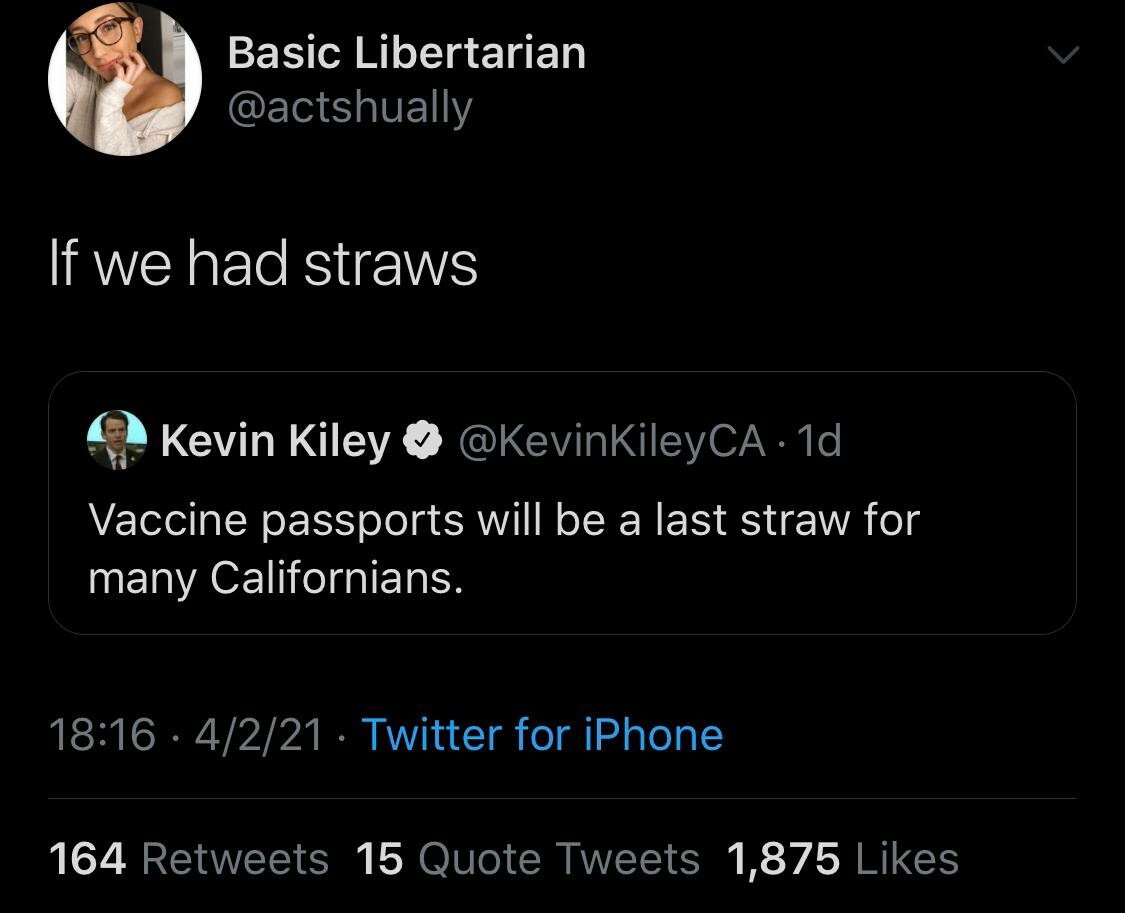View the 1,875 Likes list
Image resolution: width=1125 pixels, height=913 pixels.
point(843,859)
